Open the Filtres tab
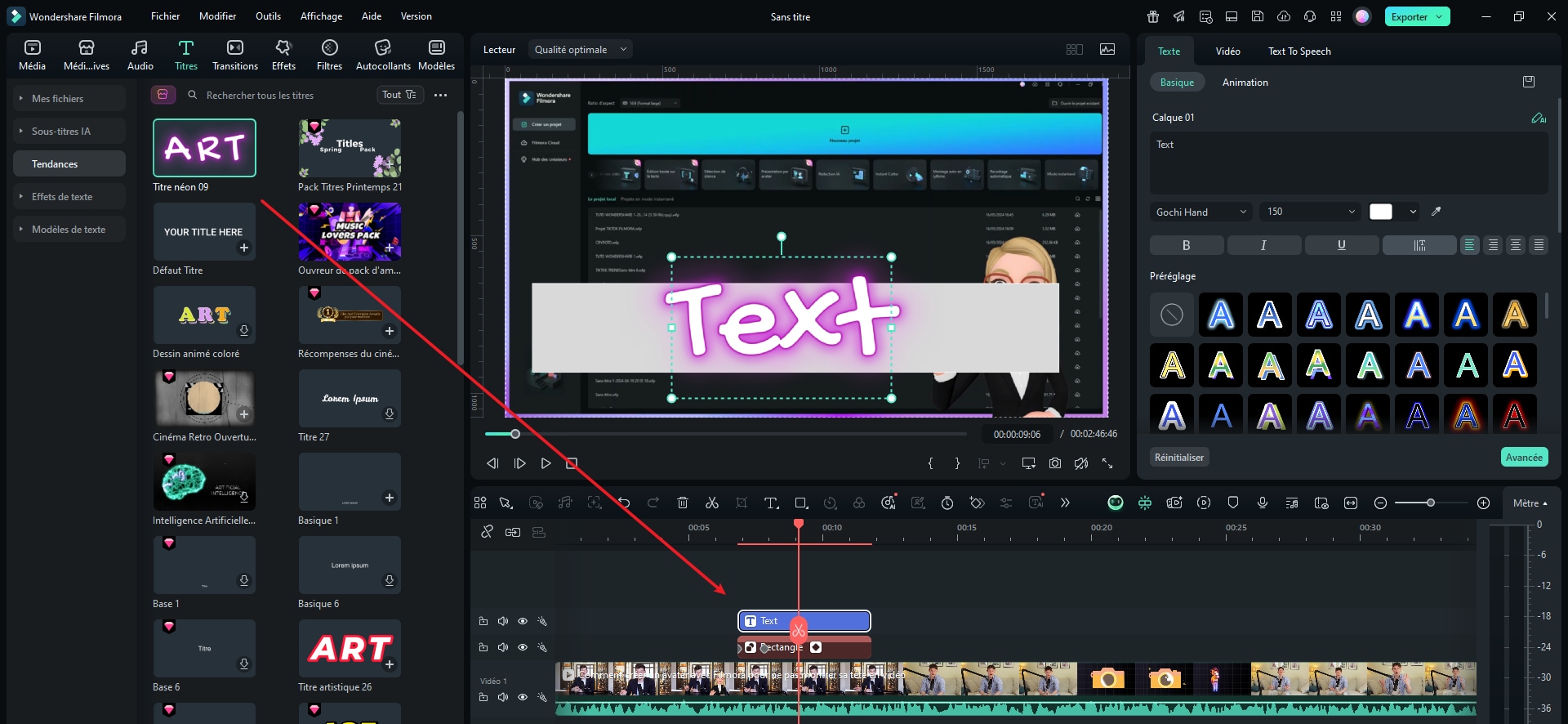This screenshot has height=724, width=1568. point(329,55)
